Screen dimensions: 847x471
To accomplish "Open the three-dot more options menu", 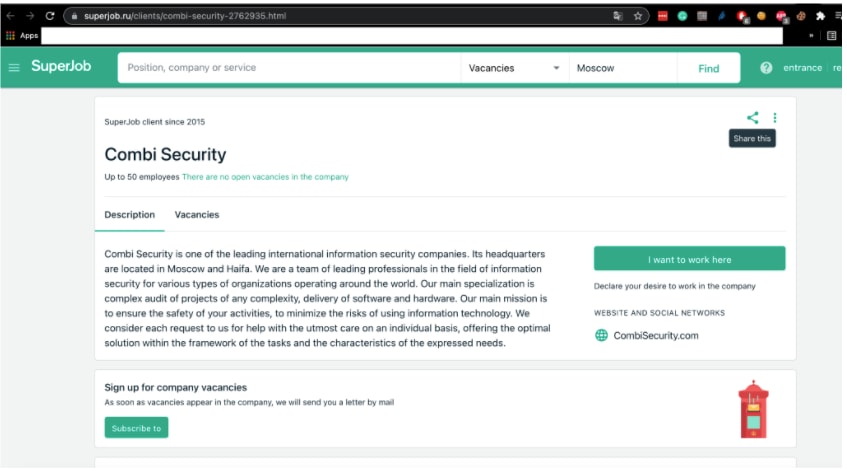I will tap(775, 118).
